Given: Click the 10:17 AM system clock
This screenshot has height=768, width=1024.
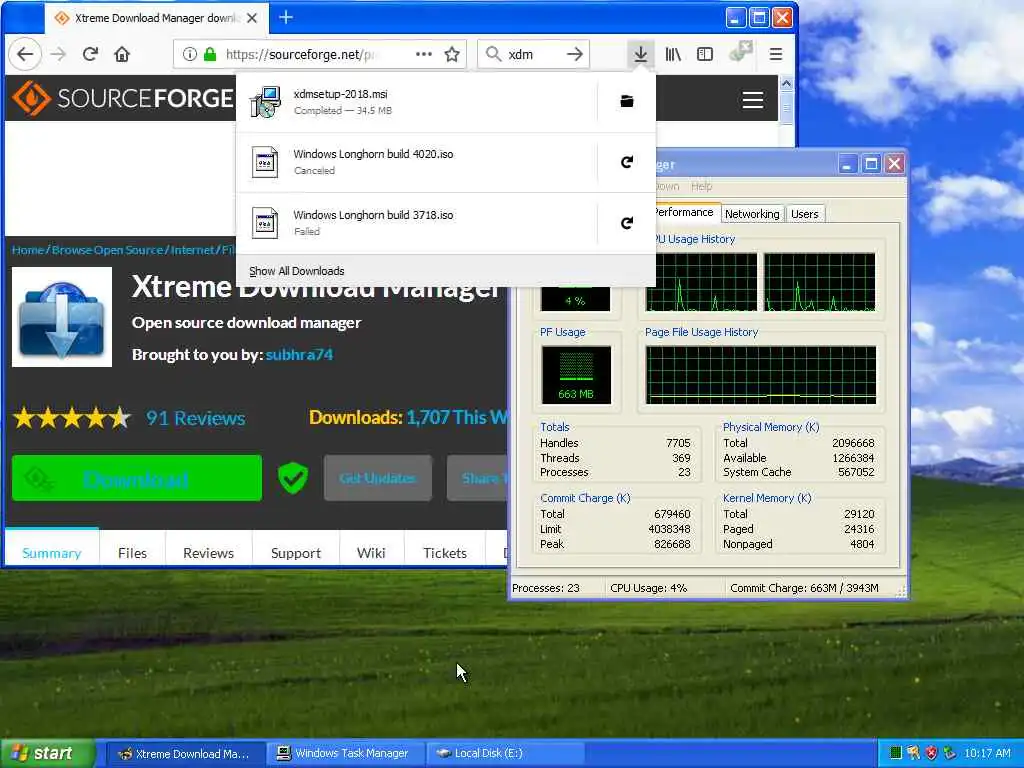Looking at the screenshot, I should tap(987, 753).
